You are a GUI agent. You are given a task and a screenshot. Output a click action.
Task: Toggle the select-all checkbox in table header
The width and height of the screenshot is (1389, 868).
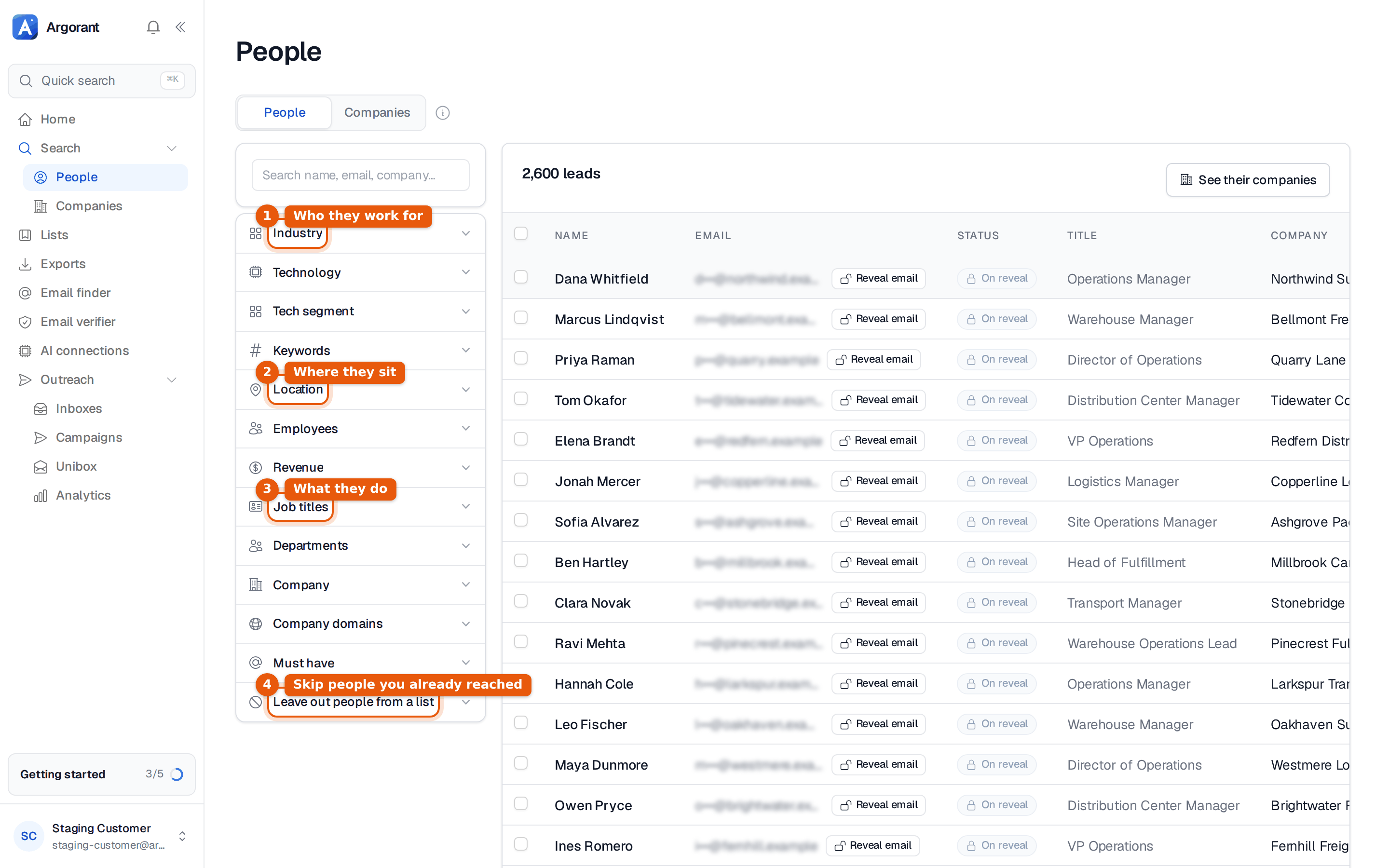click(520, 234)
